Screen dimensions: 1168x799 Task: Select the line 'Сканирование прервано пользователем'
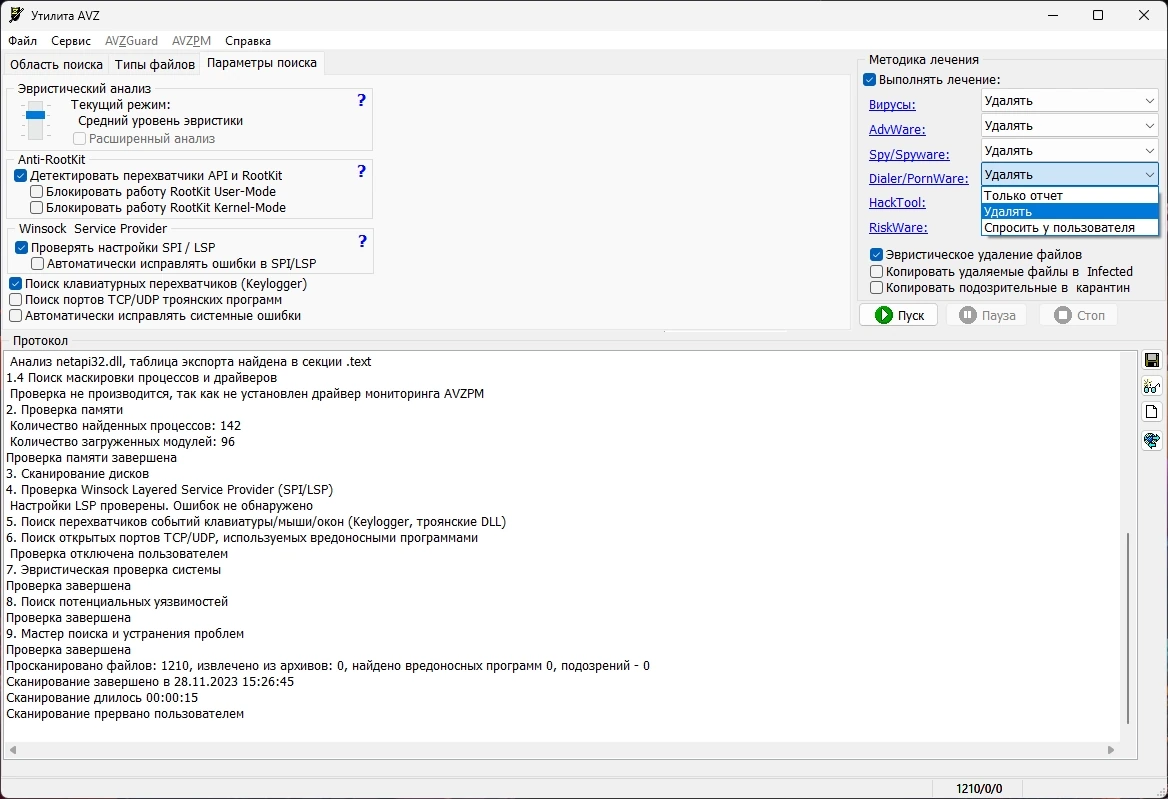(x=125, y=714)
